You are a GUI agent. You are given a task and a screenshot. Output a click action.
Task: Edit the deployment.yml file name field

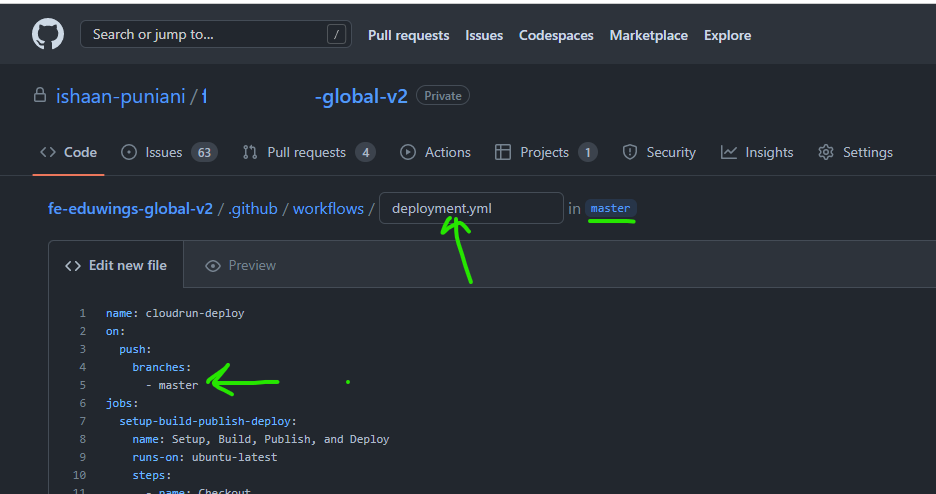[471, 208]
